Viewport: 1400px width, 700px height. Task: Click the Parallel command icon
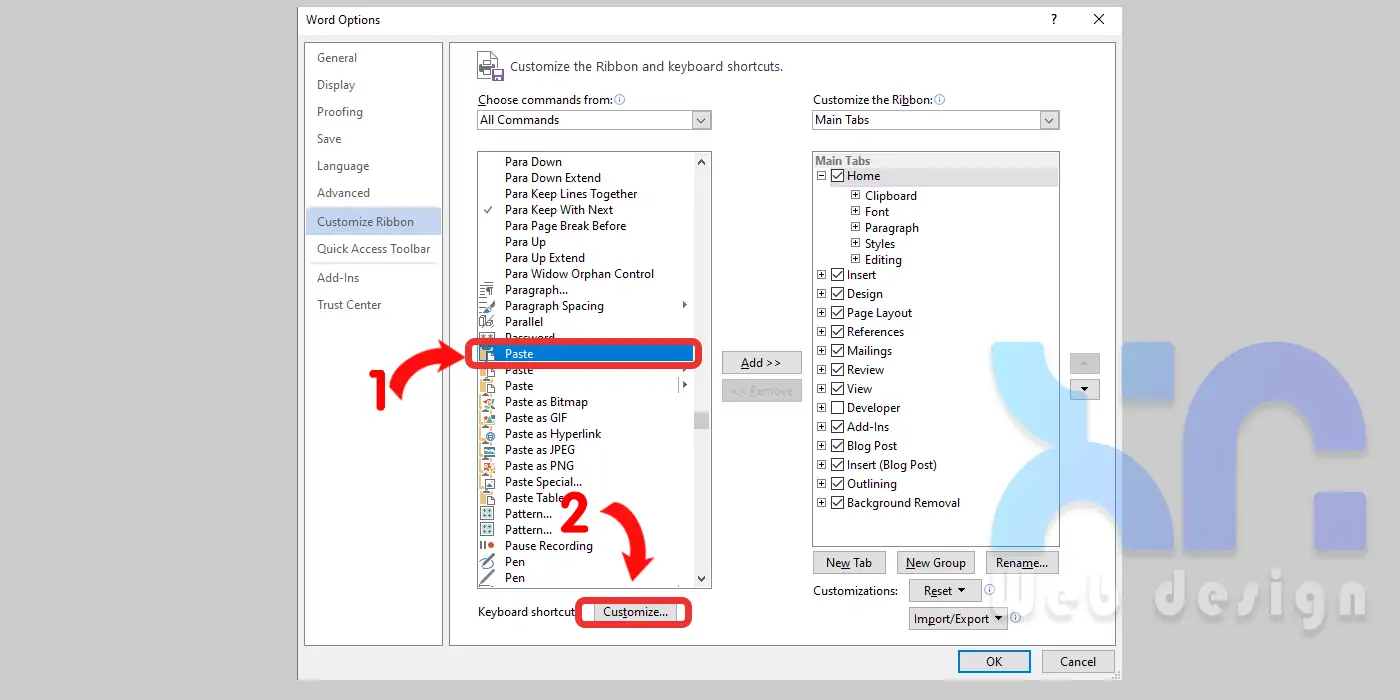tap(487, 322)
